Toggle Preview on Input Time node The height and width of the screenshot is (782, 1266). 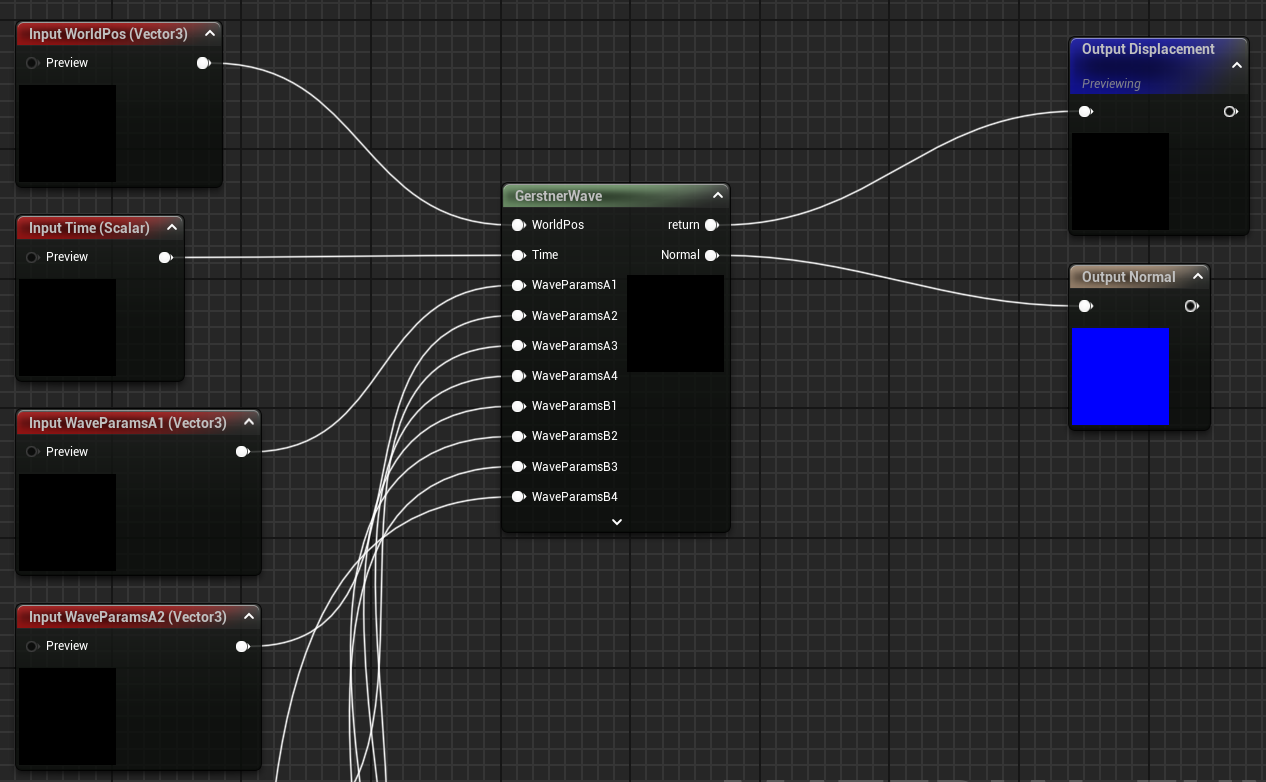pyautogui.click(x=33, y=257)
